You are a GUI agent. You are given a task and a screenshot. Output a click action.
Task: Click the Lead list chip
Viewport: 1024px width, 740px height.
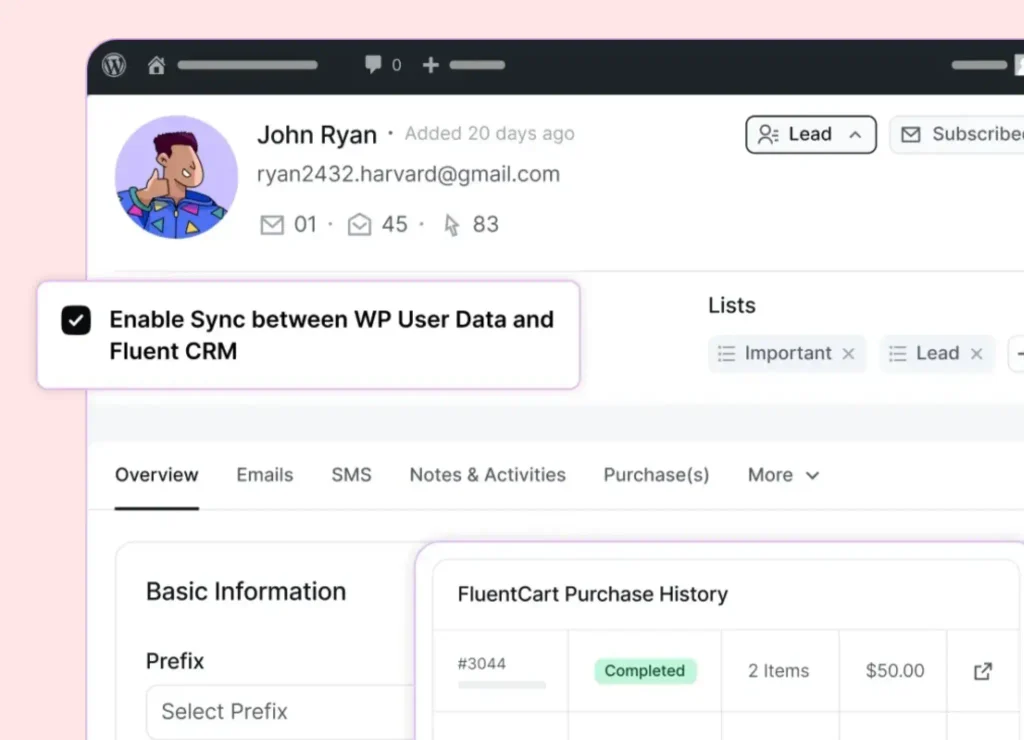coord(936,353)
